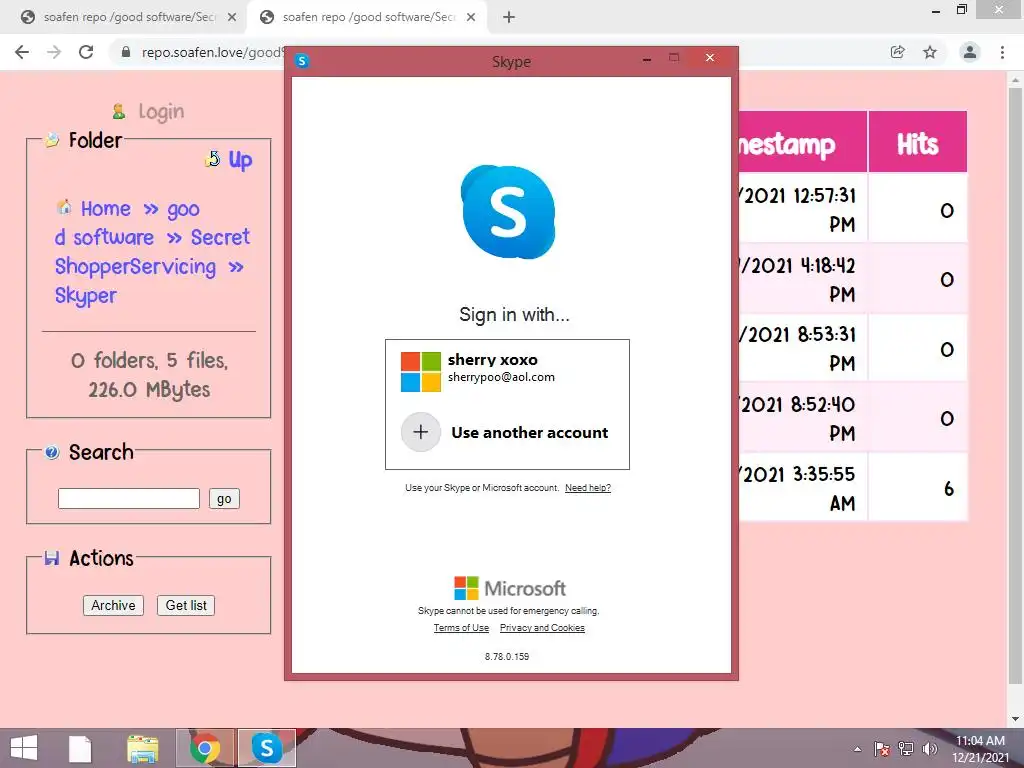Click the Action Center flag icon
Image resolution: width=1024 pixels, height=768 pixels.
click(882, 748)
